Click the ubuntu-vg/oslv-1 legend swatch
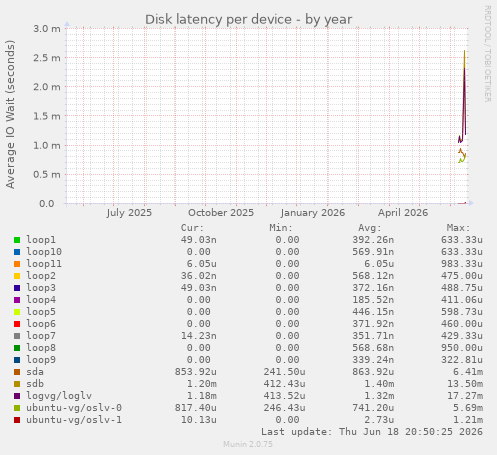 point(17,420)
